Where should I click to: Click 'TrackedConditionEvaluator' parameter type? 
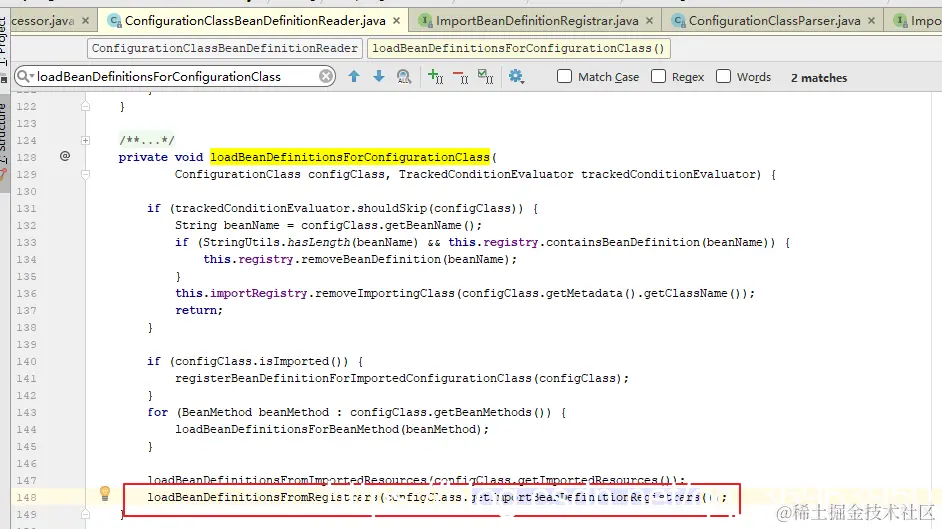486,174
